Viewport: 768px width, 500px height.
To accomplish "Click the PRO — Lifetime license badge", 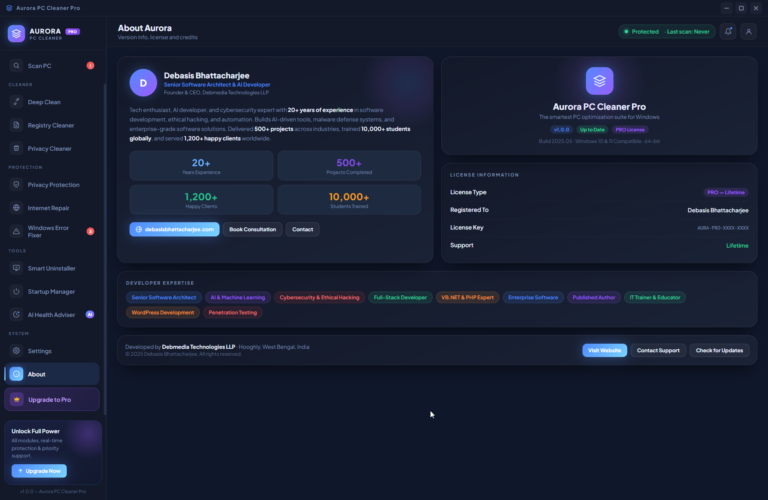I will 726,192.
